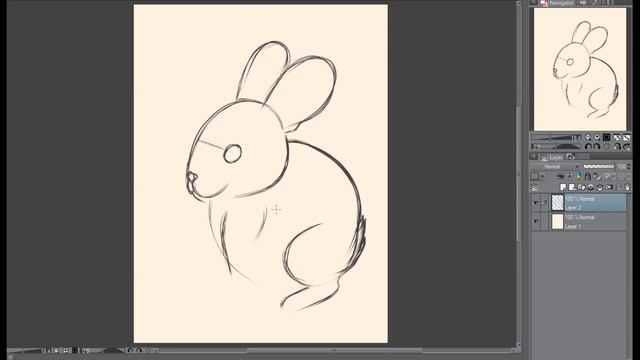Transfer to lower layer icon
Viewport: 640px width, 360px height.
click(591, 187)
